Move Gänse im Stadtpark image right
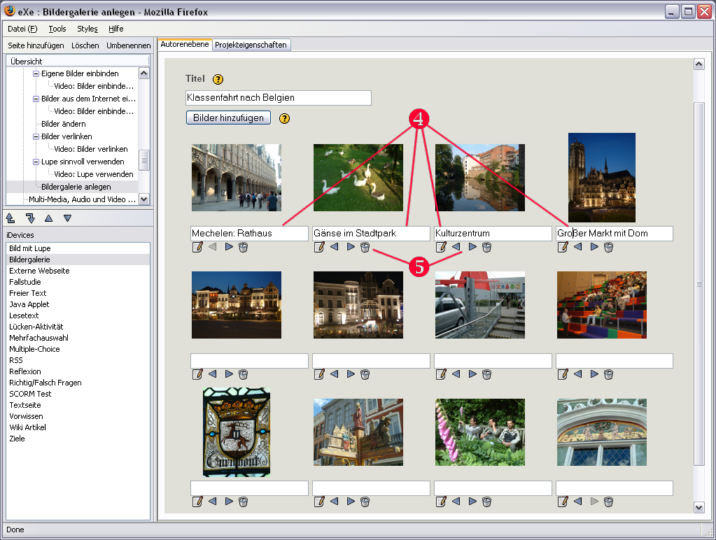 [x=351, y=247]
